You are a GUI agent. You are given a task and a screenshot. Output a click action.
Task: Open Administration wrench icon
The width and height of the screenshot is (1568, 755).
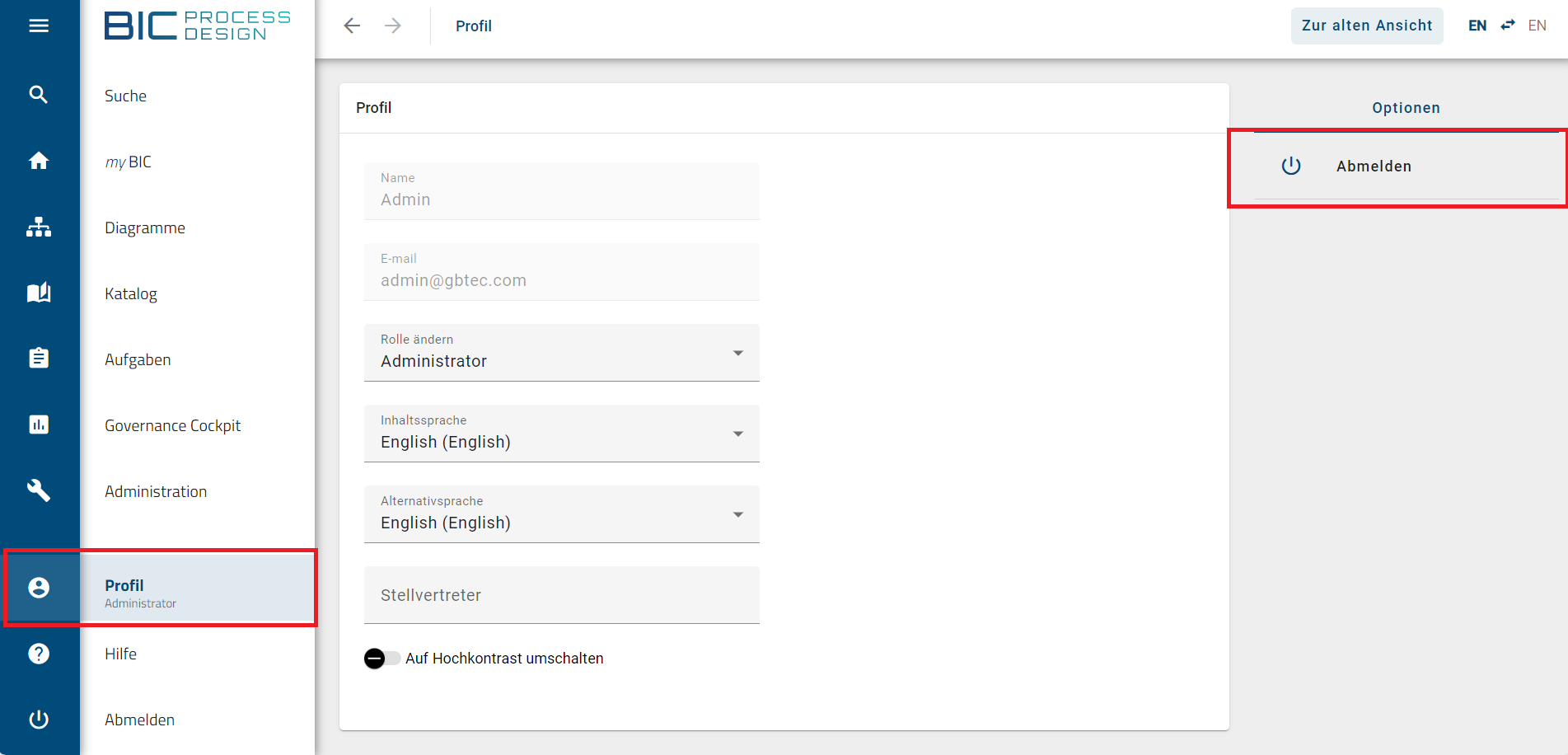point(39,490)
